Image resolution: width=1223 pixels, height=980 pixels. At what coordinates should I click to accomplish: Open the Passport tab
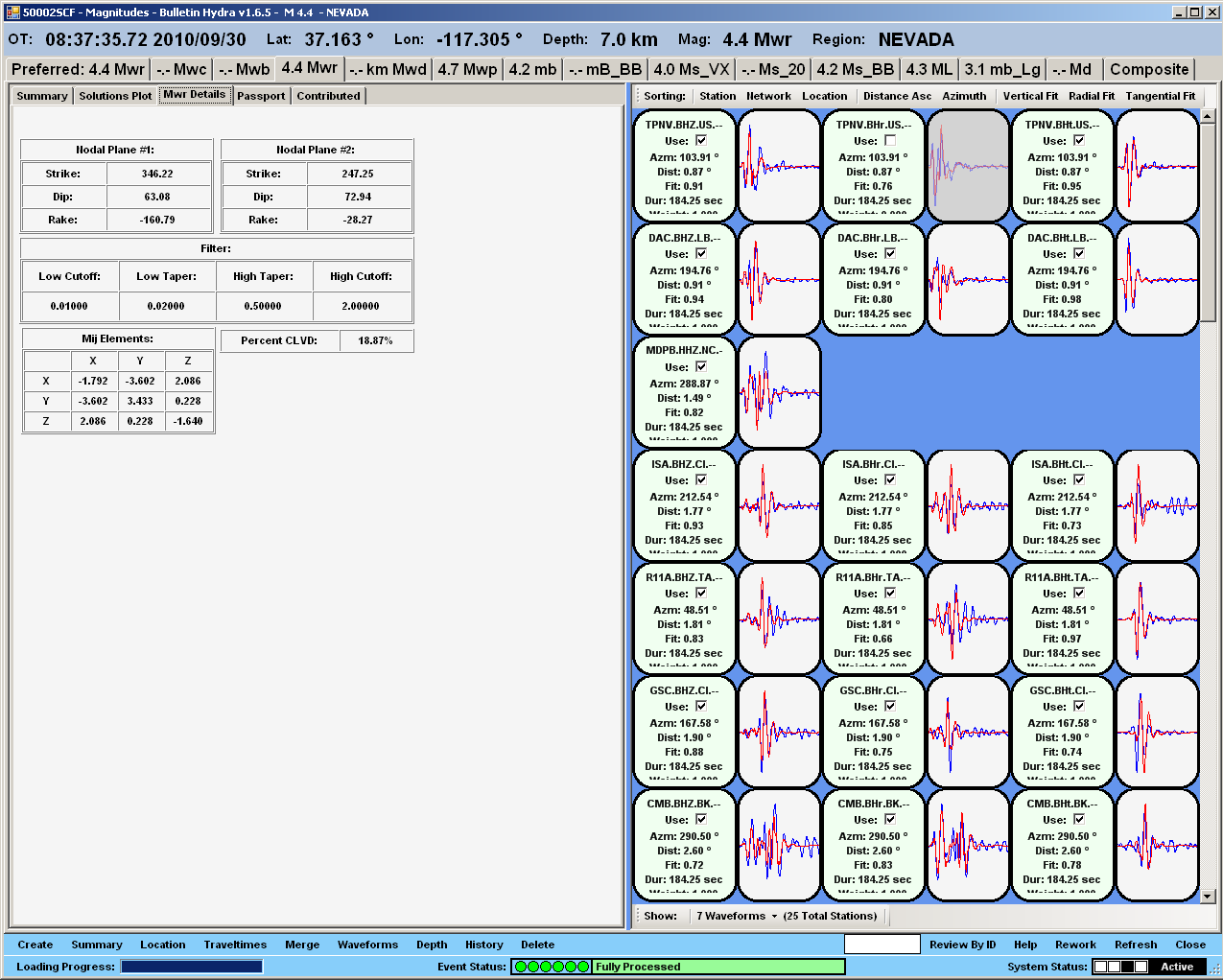(x=261, y=96)
